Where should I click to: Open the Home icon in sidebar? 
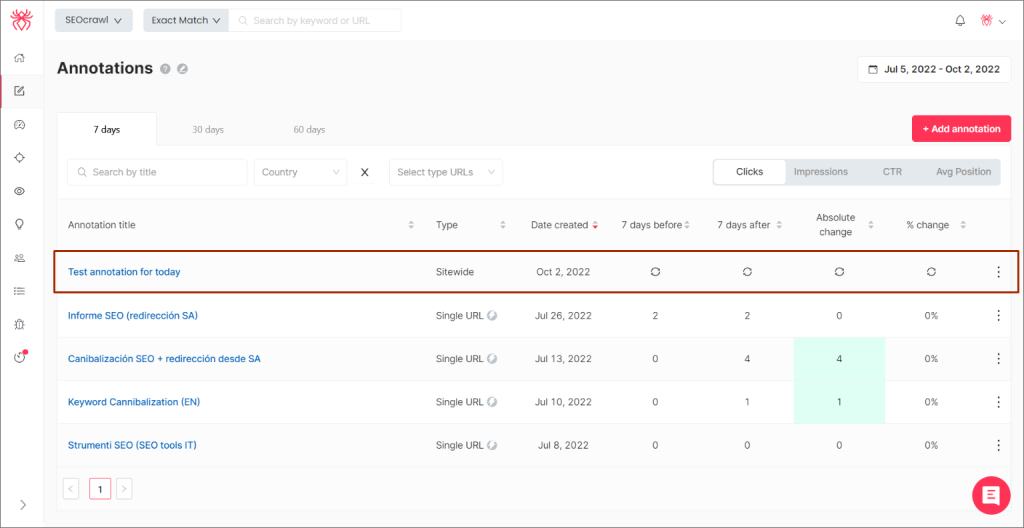[20, 58]
